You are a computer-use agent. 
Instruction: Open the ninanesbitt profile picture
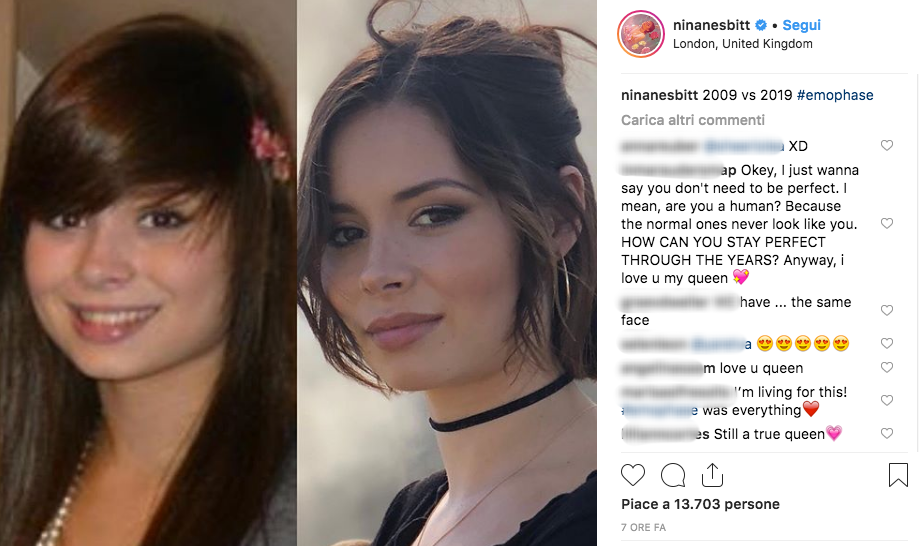(x=641, y=34)
